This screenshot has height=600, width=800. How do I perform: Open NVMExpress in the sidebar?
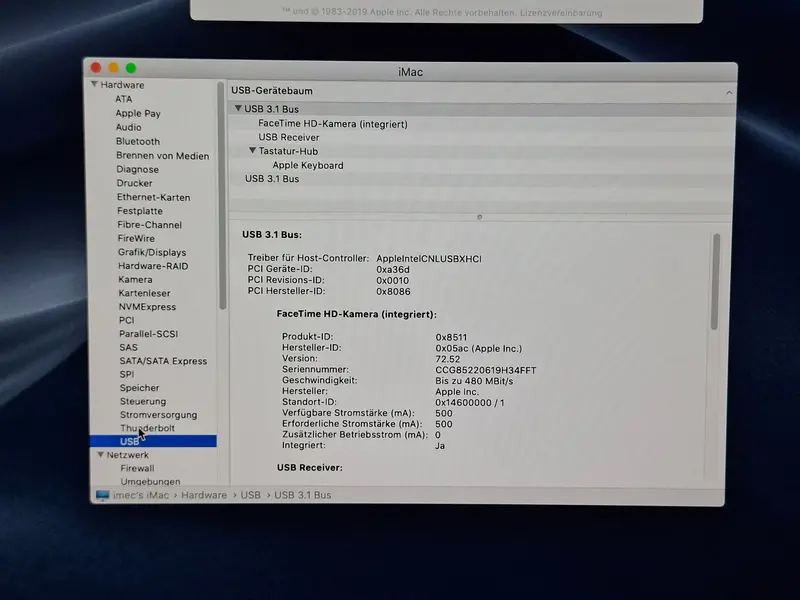[147, 307]
